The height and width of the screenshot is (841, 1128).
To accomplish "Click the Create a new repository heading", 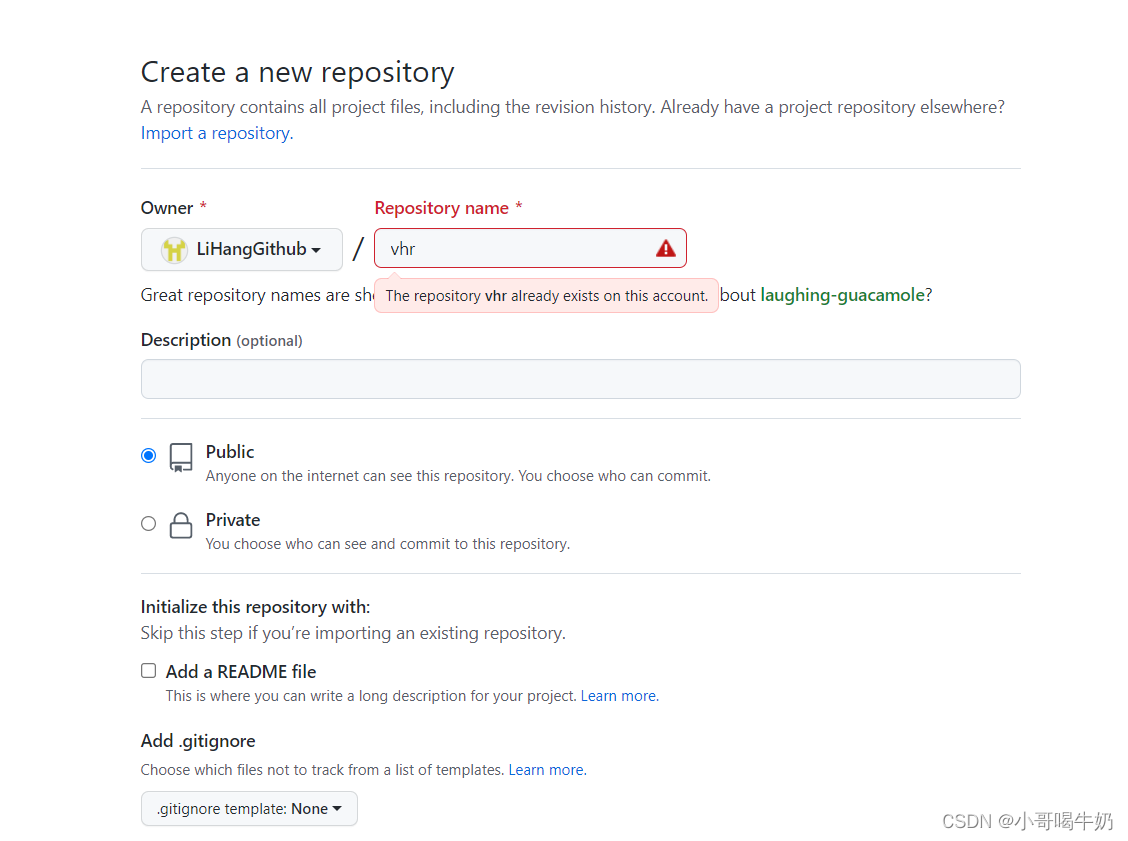I will 298,72.
